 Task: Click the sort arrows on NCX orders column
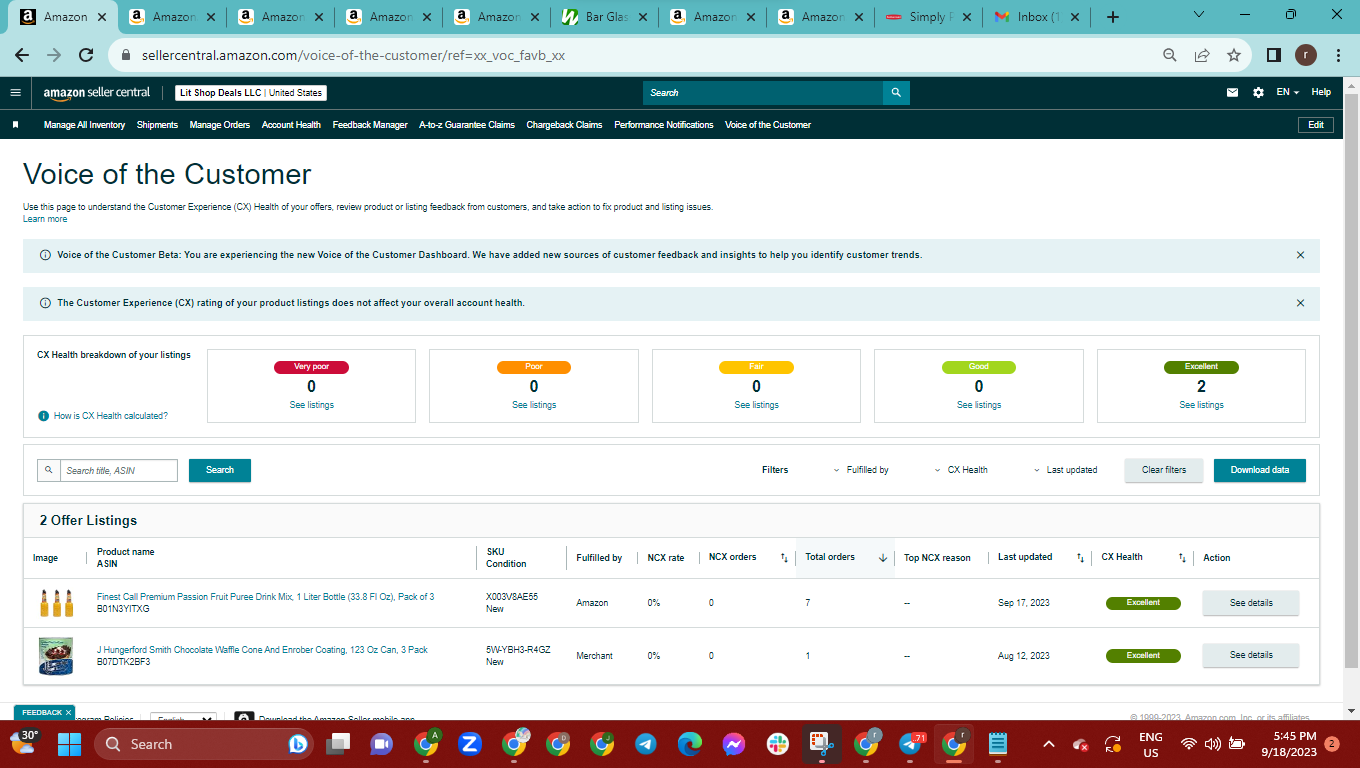click(x=784, y=558)
